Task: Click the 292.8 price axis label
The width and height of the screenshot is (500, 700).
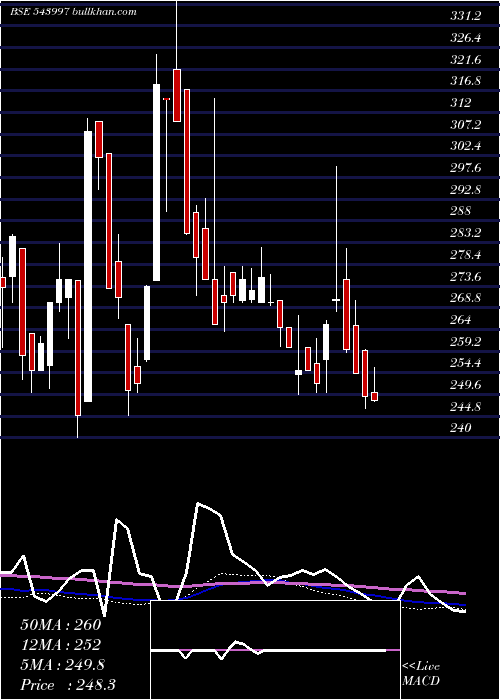Action: click(x=466, y=189)
